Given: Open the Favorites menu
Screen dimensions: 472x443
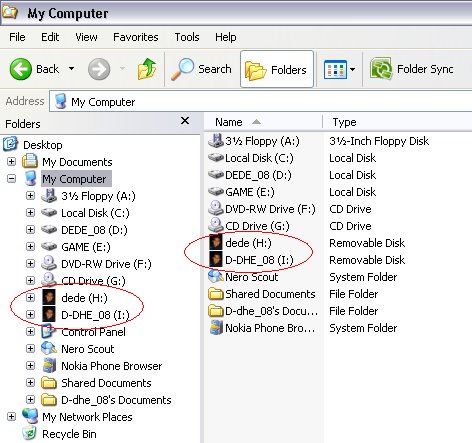Looking at the screenshot, I should (x=136, y=37).
